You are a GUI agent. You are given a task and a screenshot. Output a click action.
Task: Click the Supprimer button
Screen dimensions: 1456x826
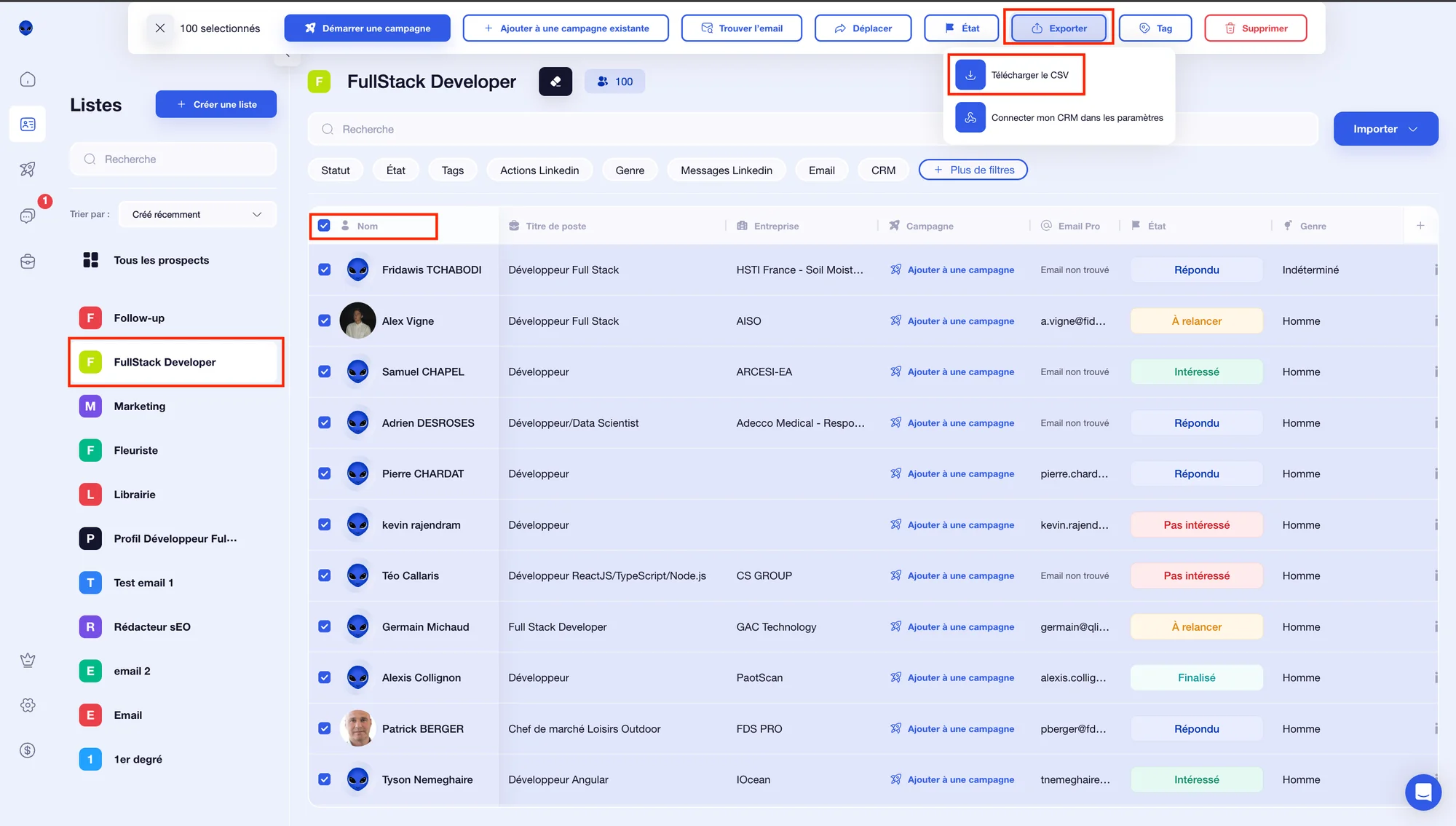(x=1256, y=28)
